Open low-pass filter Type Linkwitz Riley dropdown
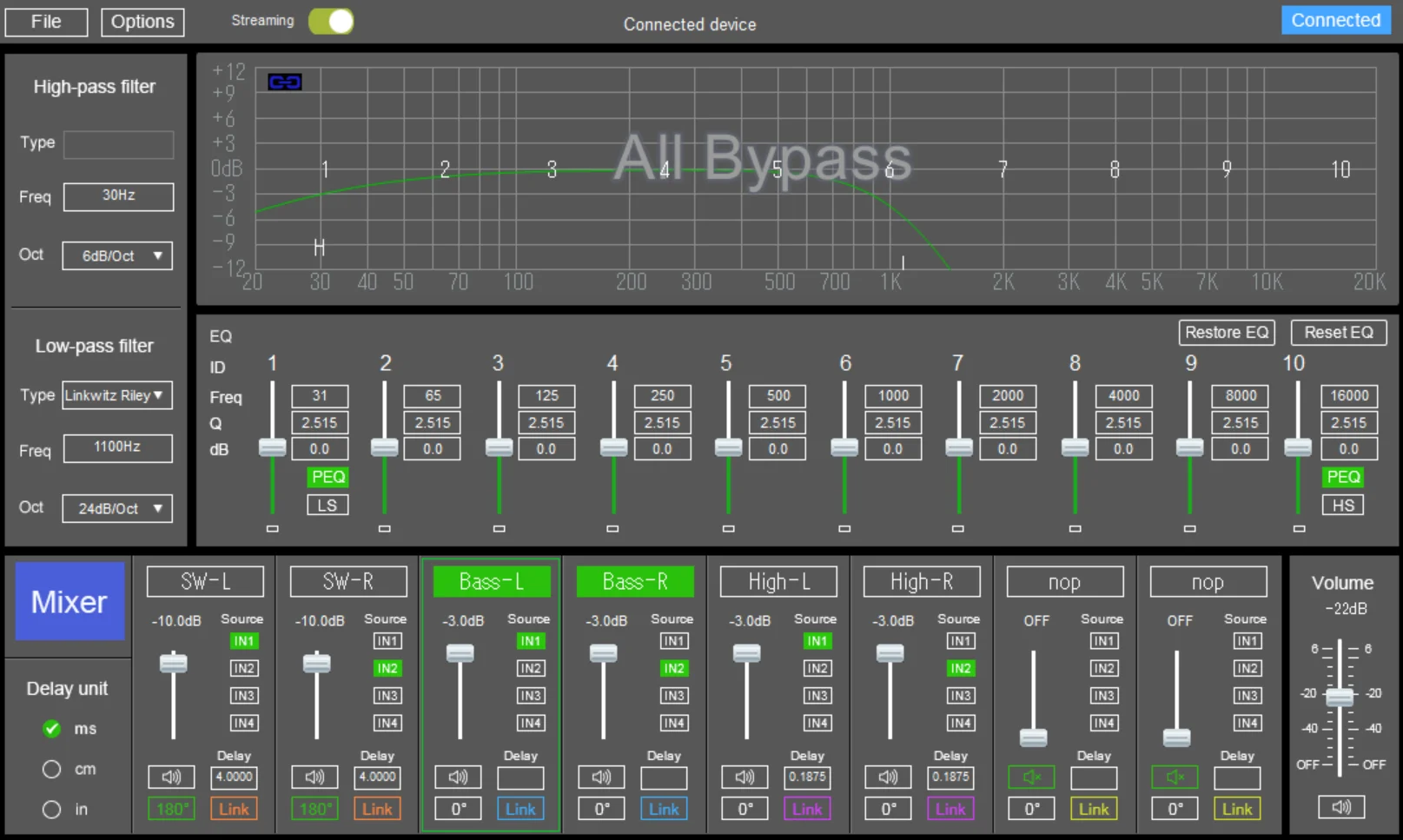Screen dimensions: 1403x840 click(117, 396)
